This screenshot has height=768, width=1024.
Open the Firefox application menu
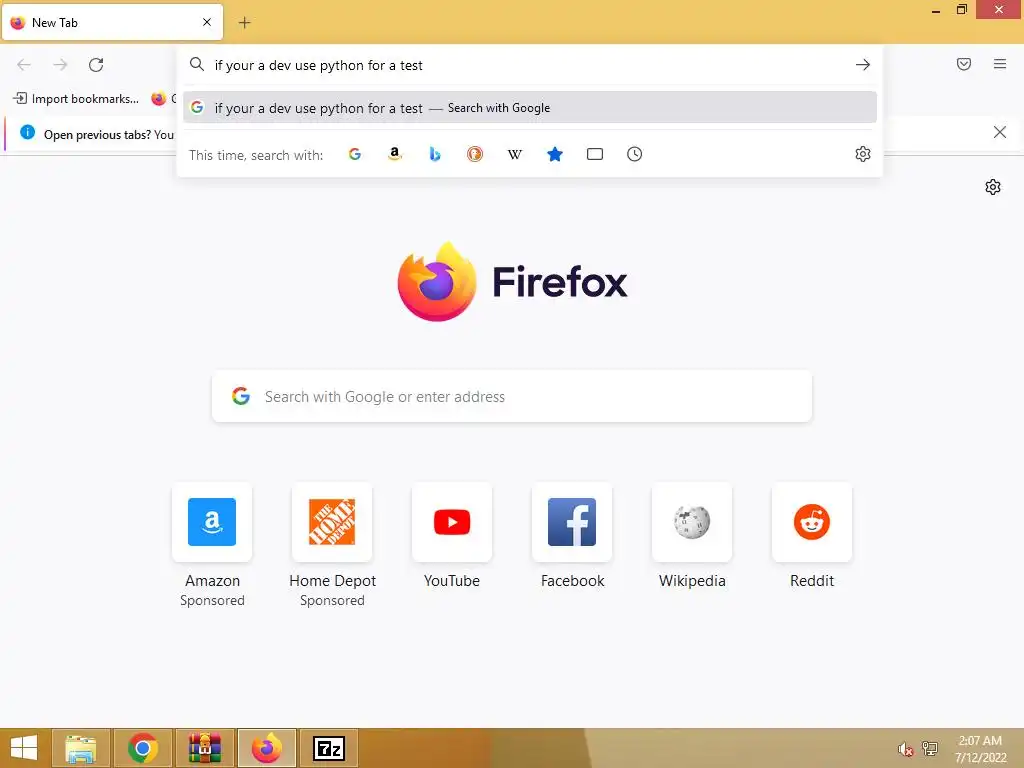point(1000,64)
